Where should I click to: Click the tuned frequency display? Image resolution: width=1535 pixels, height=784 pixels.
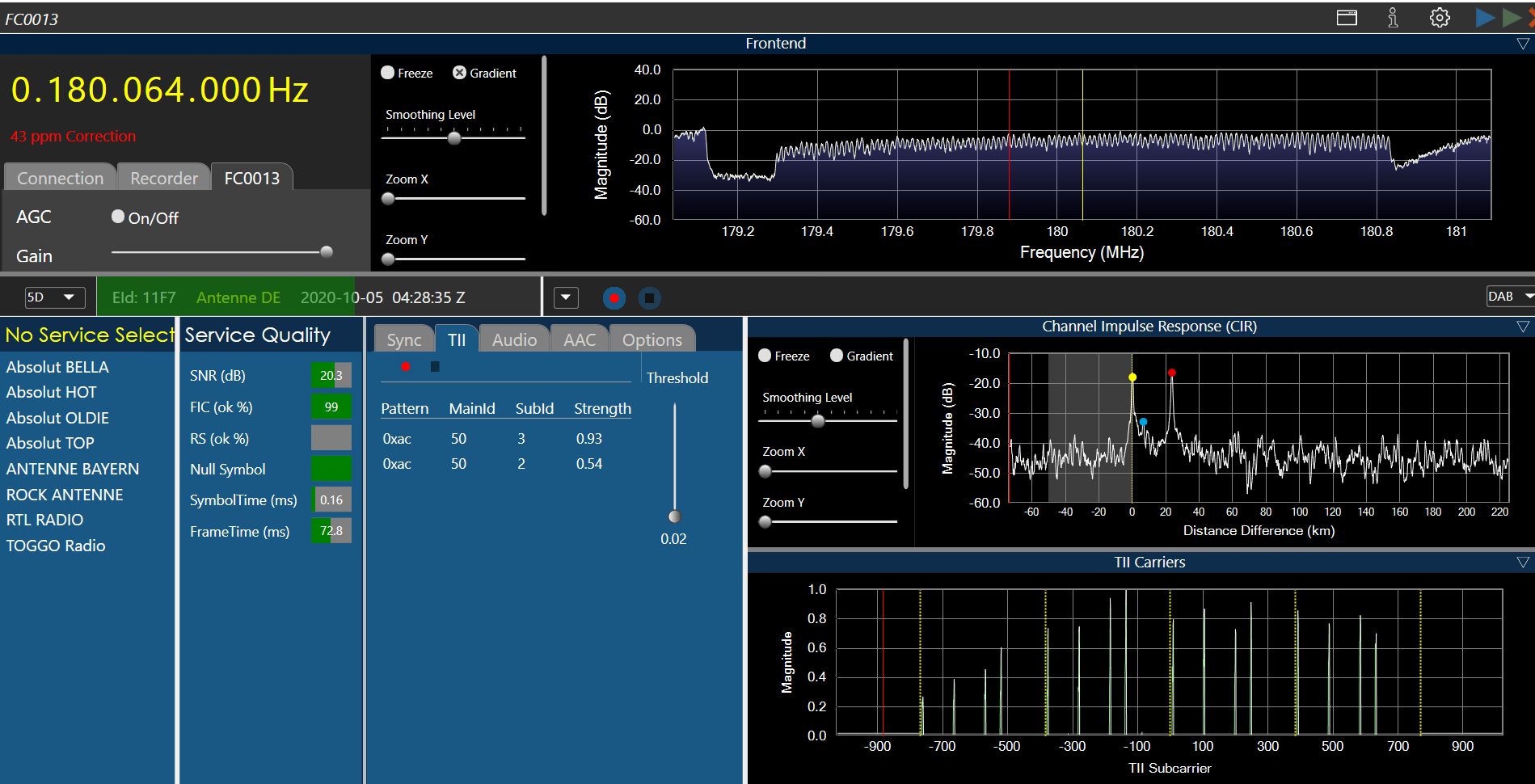[x=160, y=90]
